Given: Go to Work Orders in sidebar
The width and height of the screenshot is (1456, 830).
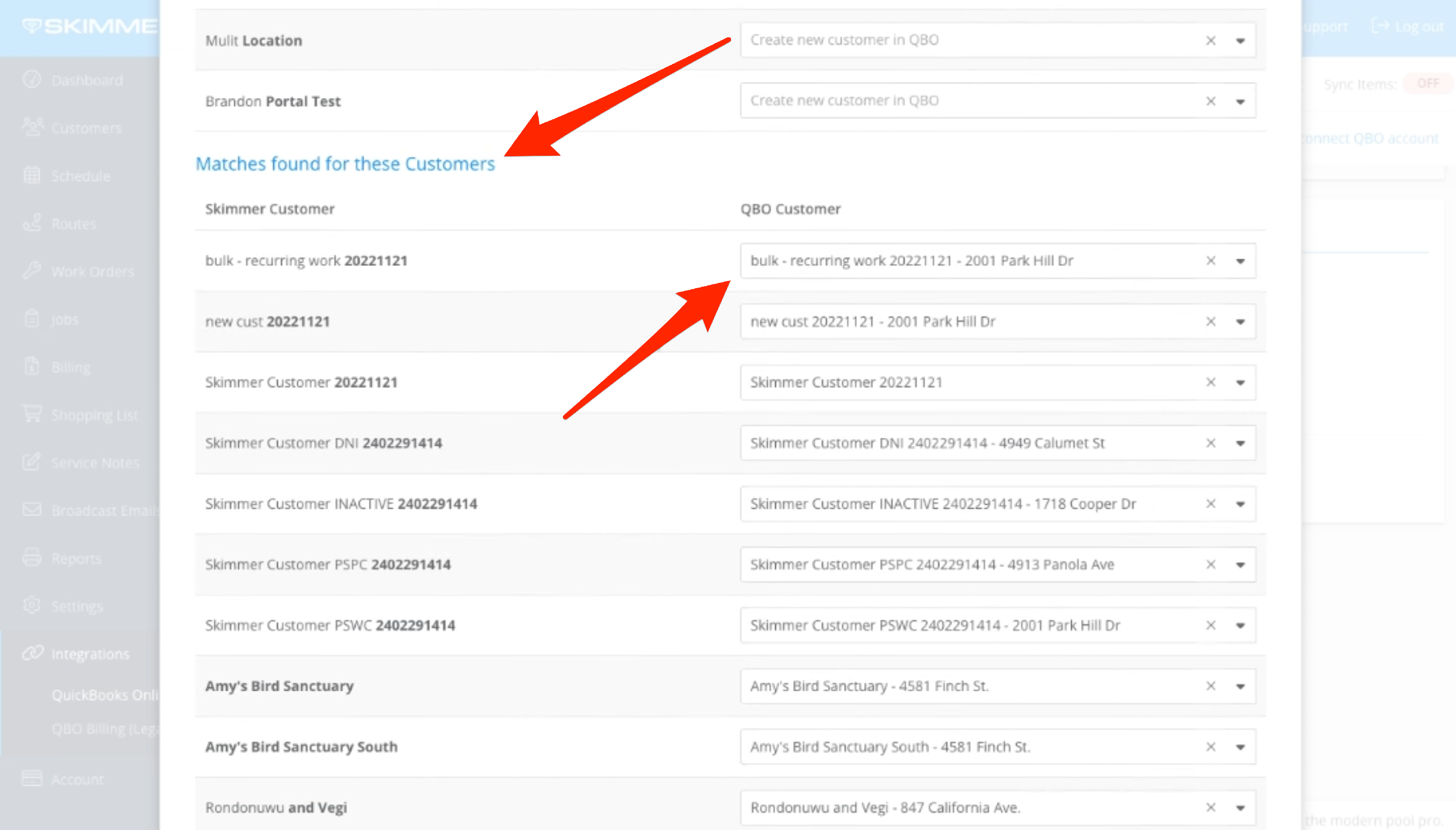Looking at the screenshot, I should coord(92,272).
